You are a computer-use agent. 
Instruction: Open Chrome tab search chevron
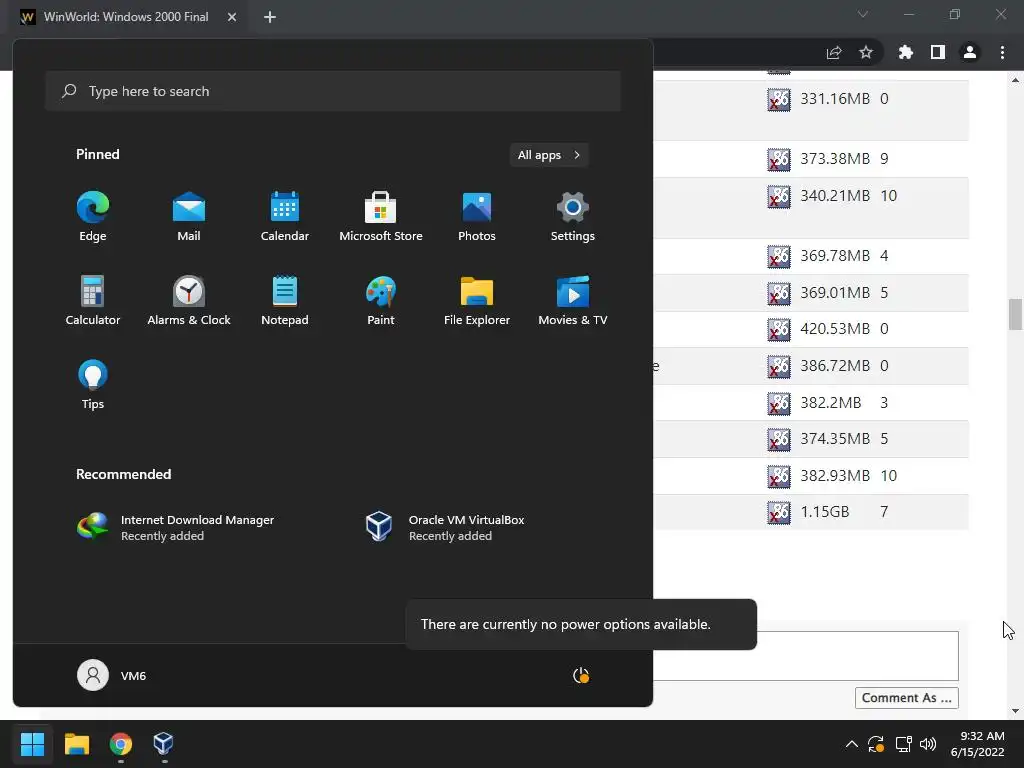pos(863,14)
